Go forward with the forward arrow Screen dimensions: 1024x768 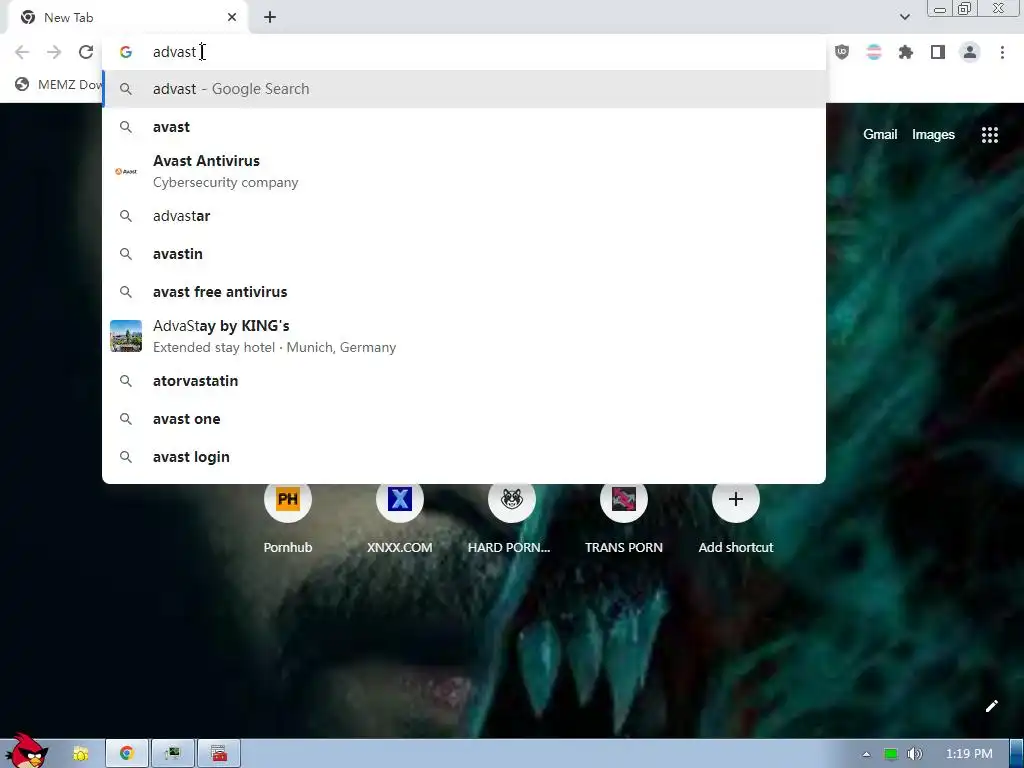tap(54, 52)
